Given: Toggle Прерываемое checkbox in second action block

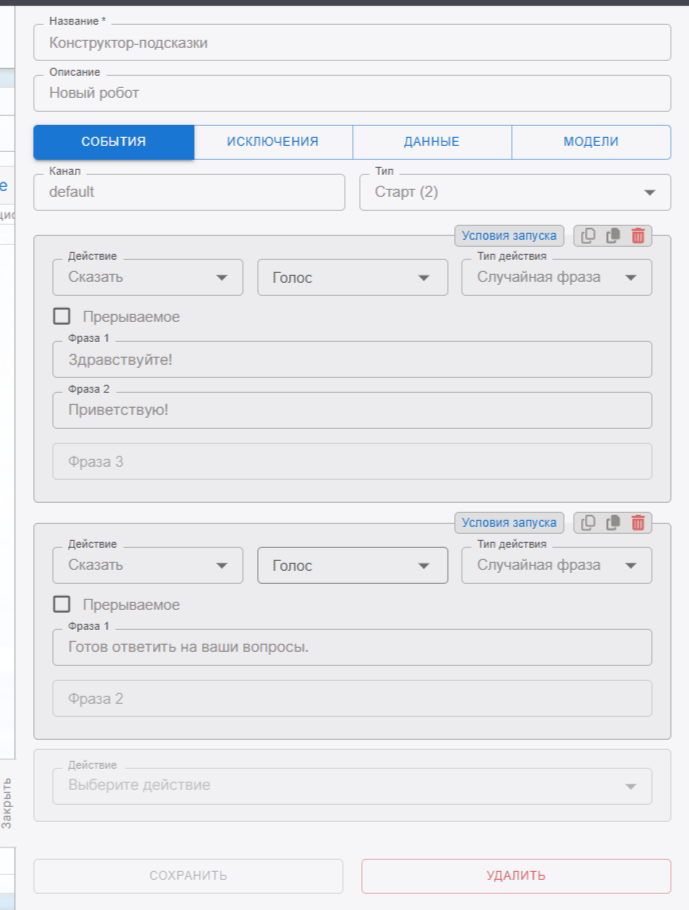Looking at the screenshot, I should click(x=62, y=604).
